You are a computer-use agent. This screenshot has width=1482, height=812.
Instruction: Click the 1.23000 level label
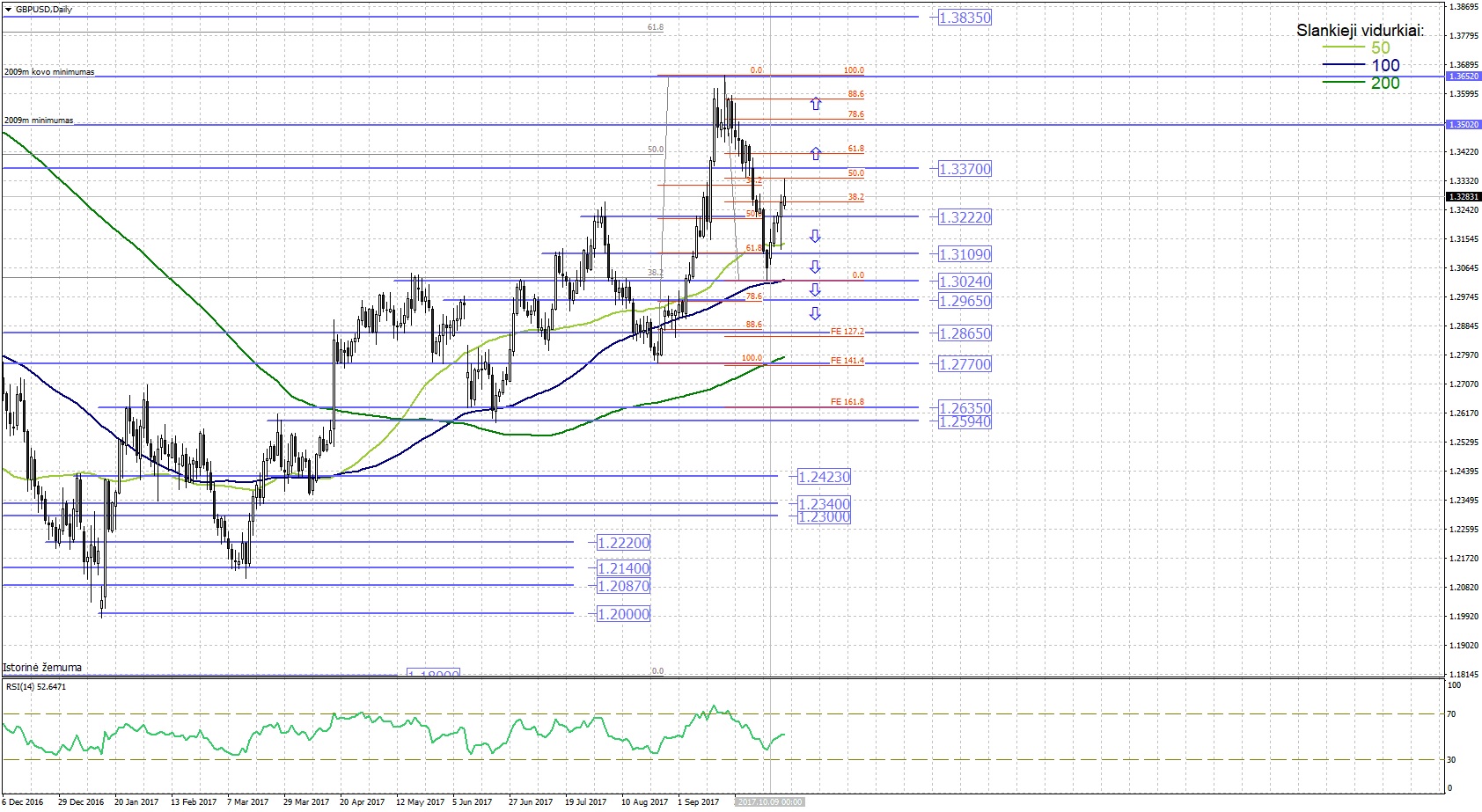point(824,516)
